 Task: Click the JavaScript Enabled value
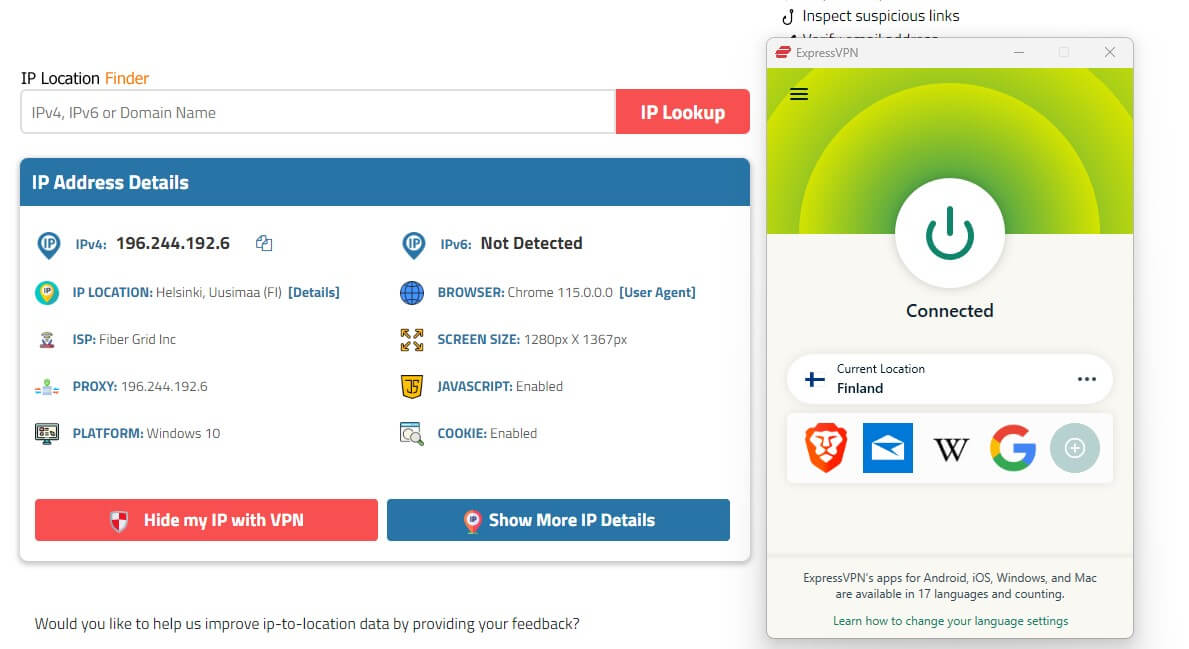[539, 387]
